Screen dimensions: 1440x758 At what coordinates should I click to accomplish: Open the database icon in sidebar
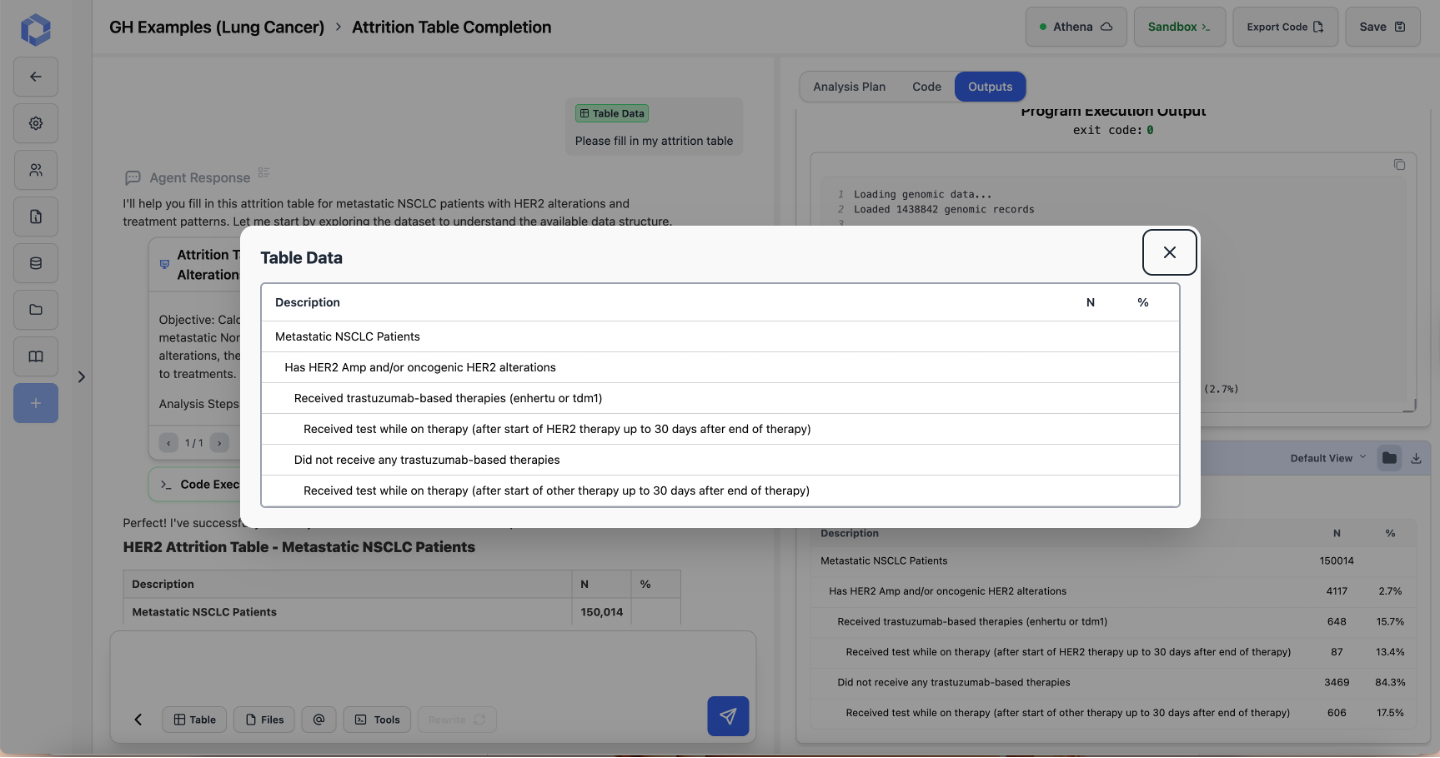coord(36,264)
